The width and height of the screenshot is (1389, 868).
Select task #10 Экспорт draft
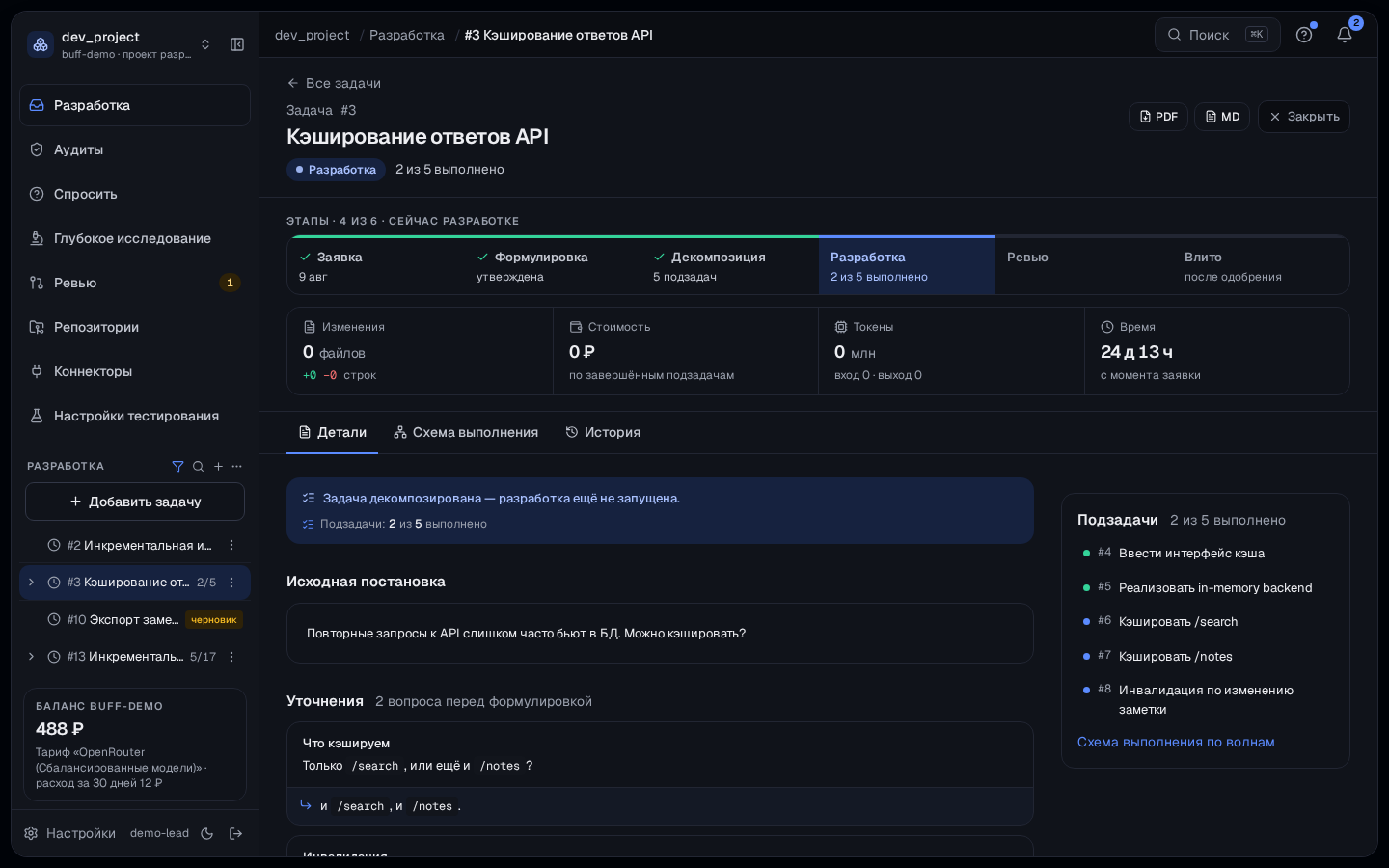tap(135, 619)
